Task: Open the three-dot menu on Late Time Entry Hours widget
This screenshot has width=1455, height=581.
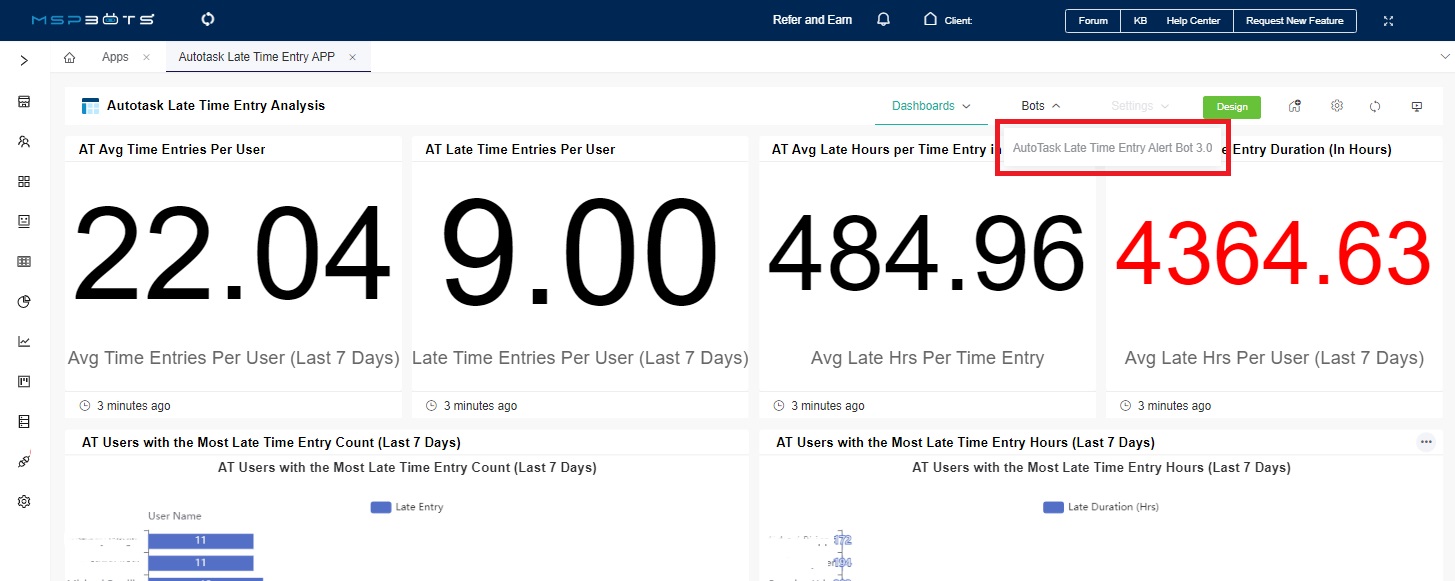Action: 1426,442
